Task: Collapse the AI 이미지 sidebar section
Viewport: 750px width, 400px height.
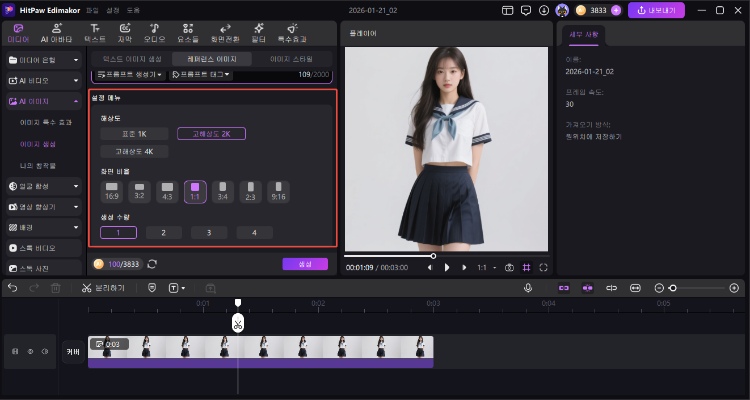Action: (44, 101)
